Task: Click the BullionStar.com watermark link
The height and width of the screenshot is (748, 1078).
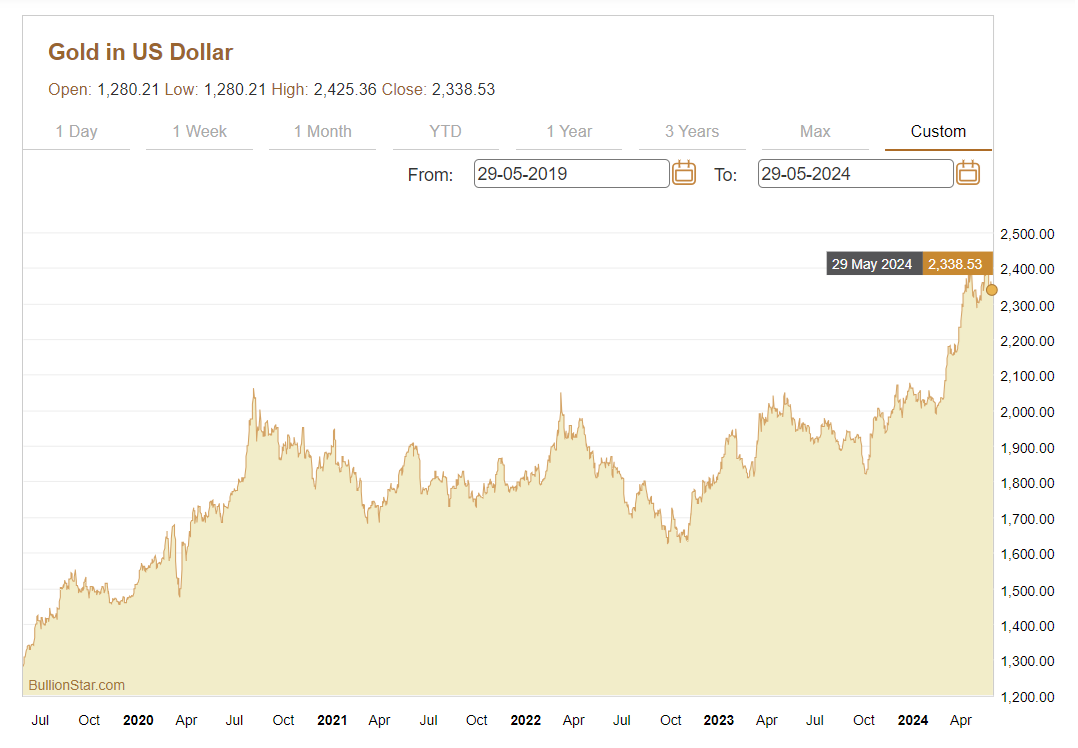Action: coord(77,685)
